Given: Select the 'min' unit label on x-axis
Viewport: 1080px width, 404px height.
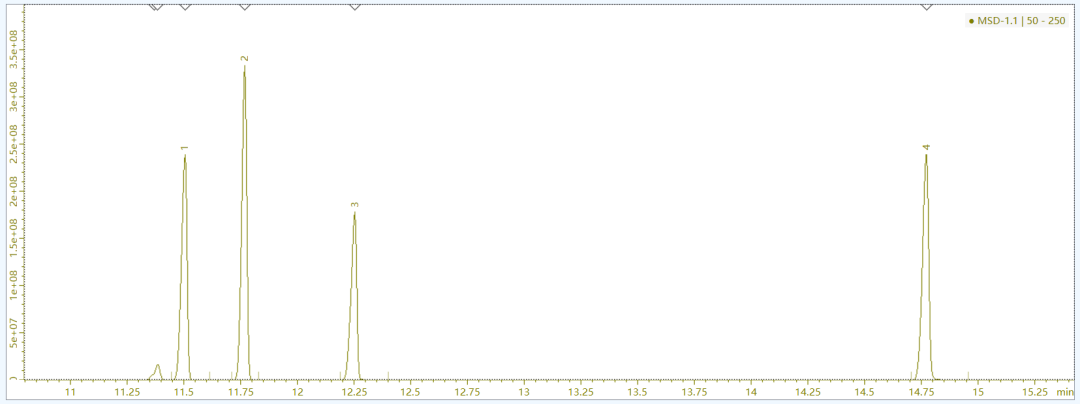Looking at the screenshot, I should pos(1064,393).
